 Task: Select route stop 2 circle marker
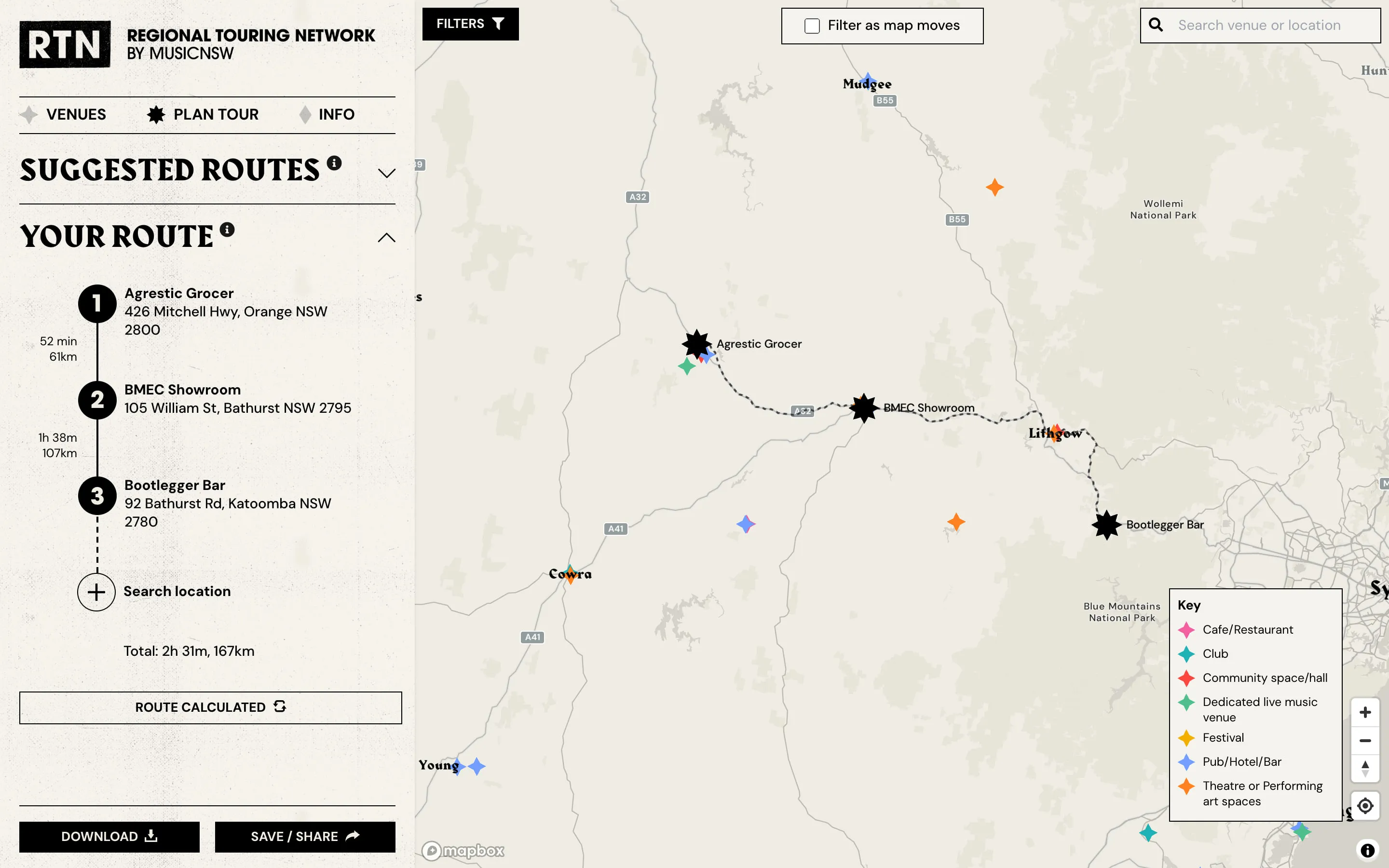tap(97, 400)
